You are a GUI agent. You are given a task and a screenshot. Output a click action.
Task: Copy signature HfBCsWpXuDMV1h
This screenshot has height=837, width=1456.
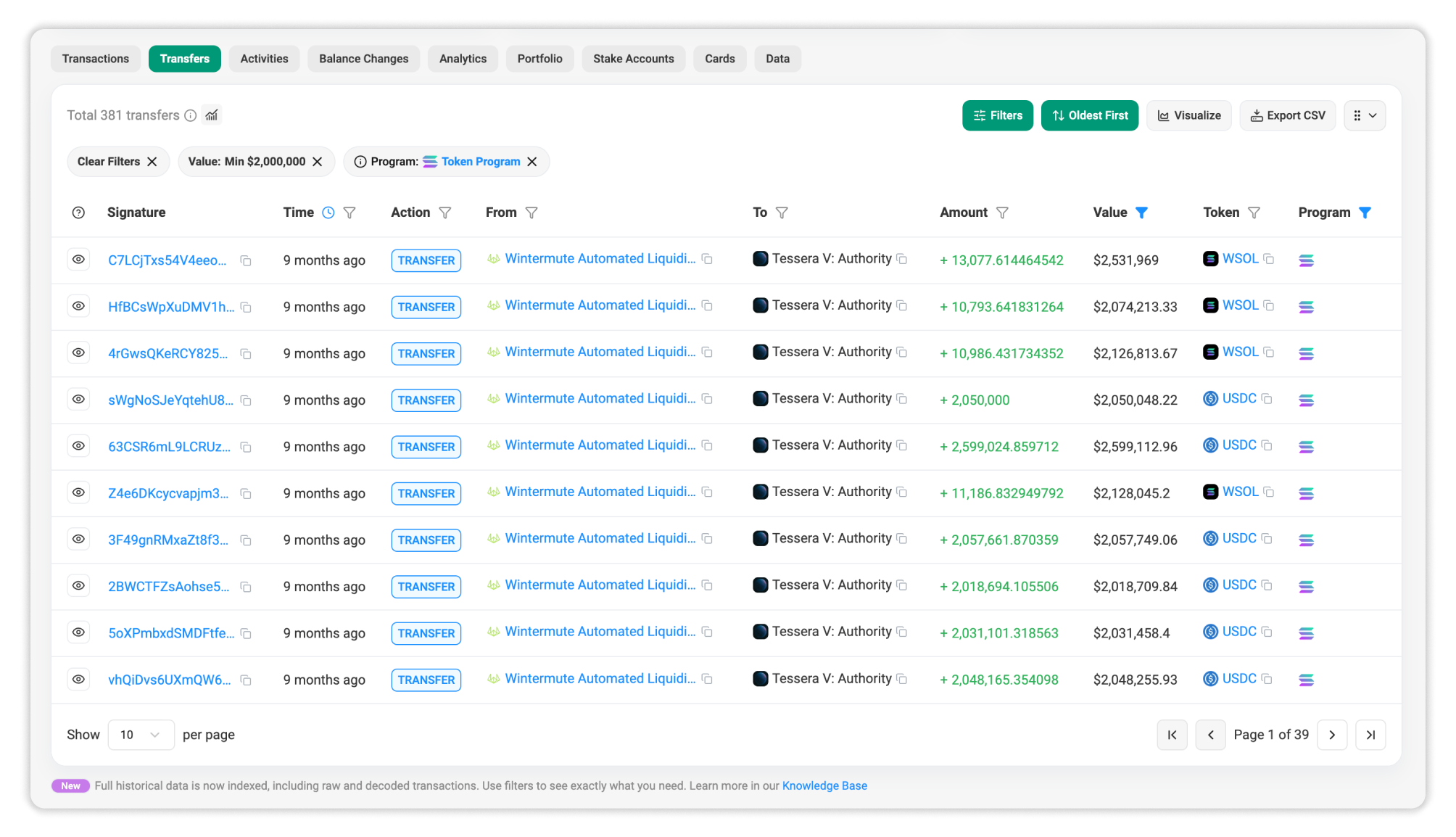246,308
